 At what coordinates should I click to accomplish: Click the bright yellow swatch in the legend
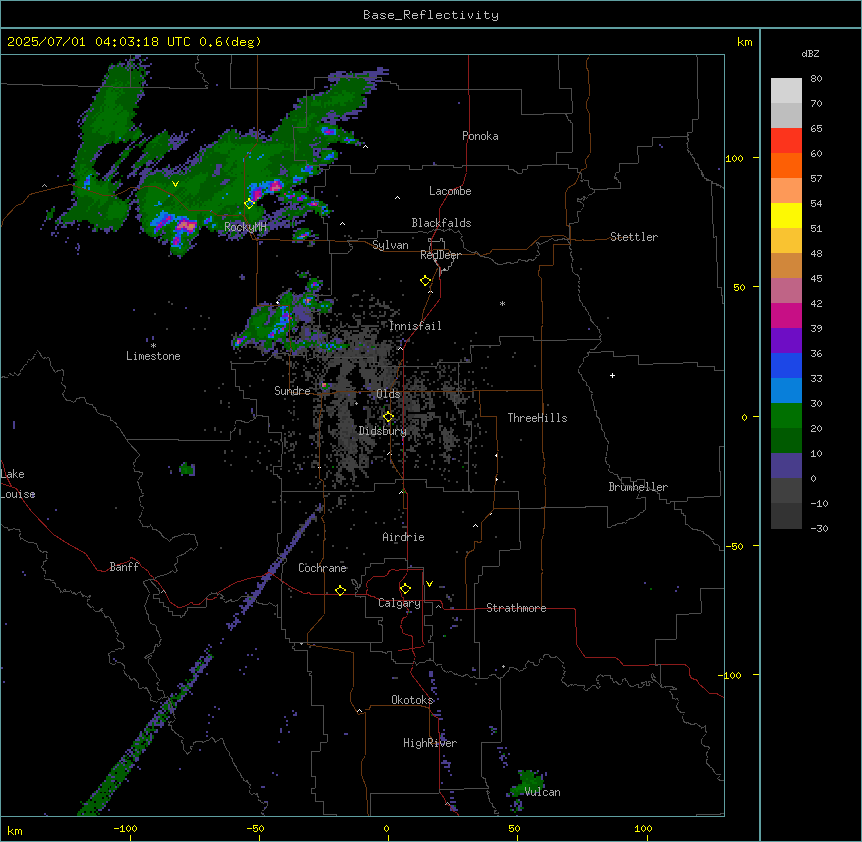pos(786,215)
